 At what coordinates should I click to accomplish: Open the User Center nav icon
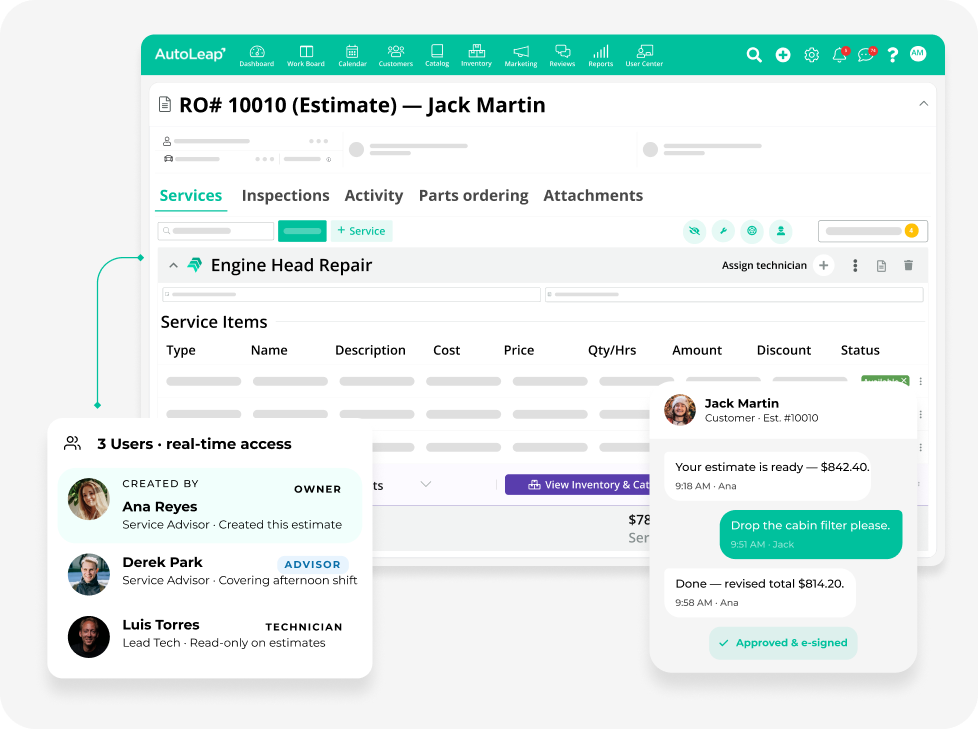(644, 55)
